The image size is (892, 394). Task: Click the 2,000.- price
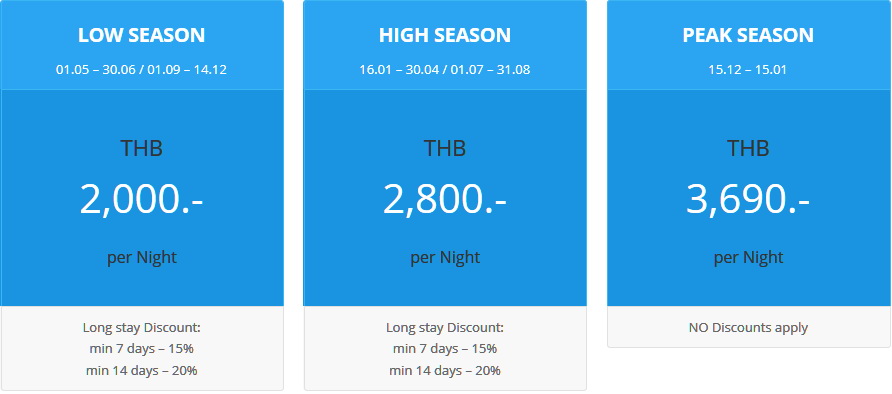click(141, 200)
